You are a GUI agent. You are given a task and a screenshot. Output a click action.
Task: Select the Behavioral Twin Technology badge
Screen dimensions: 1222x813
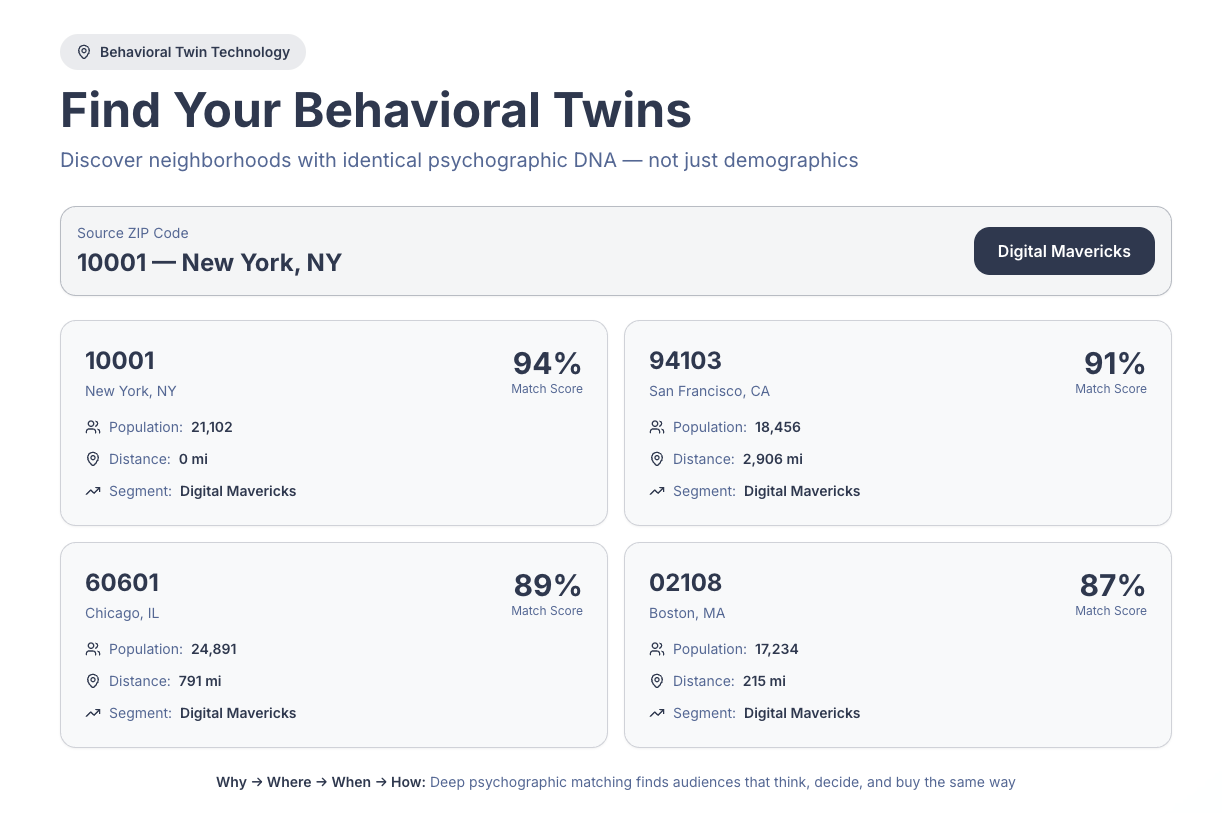pos(183,52)
